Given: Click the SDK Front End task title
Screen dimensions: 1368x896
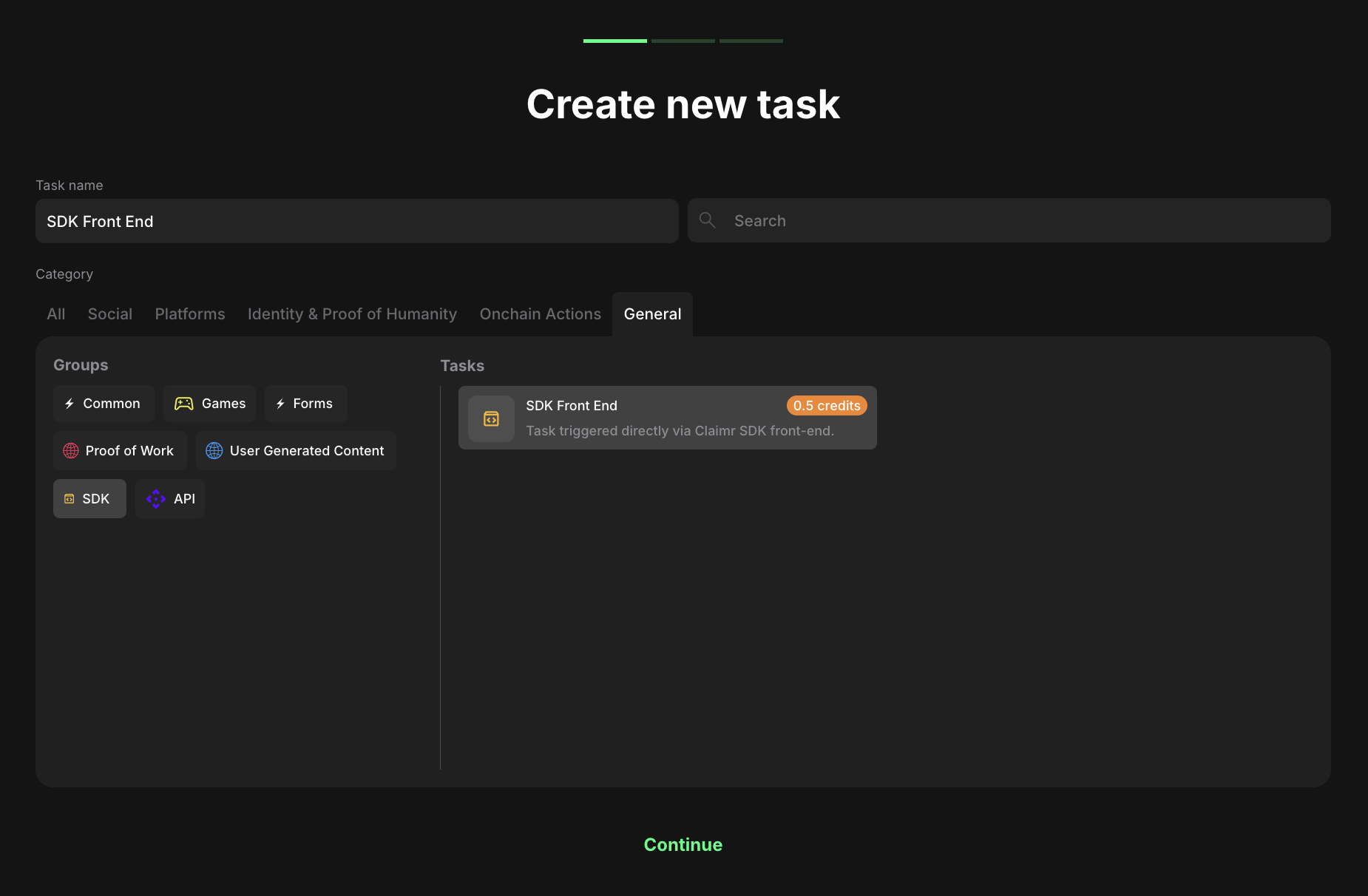Looking at the screenshot, I should 572,406.
